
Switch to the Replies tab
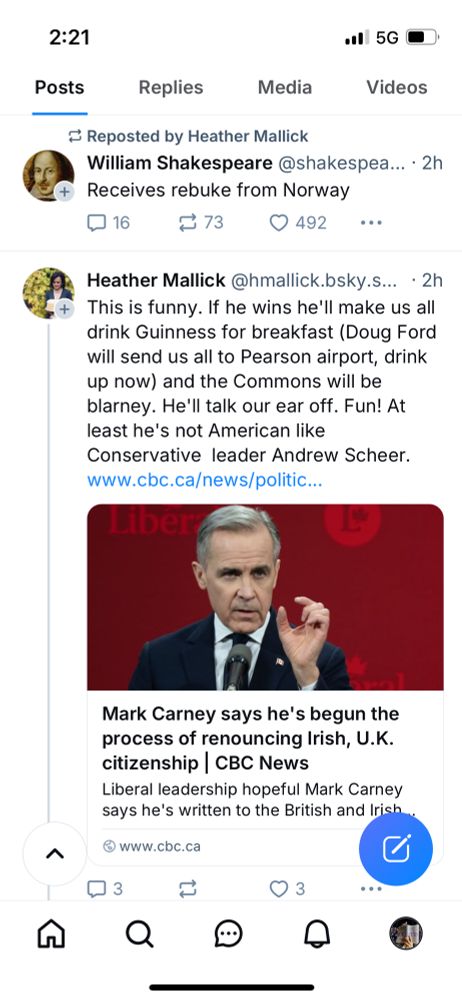click(x=171, y=87)
